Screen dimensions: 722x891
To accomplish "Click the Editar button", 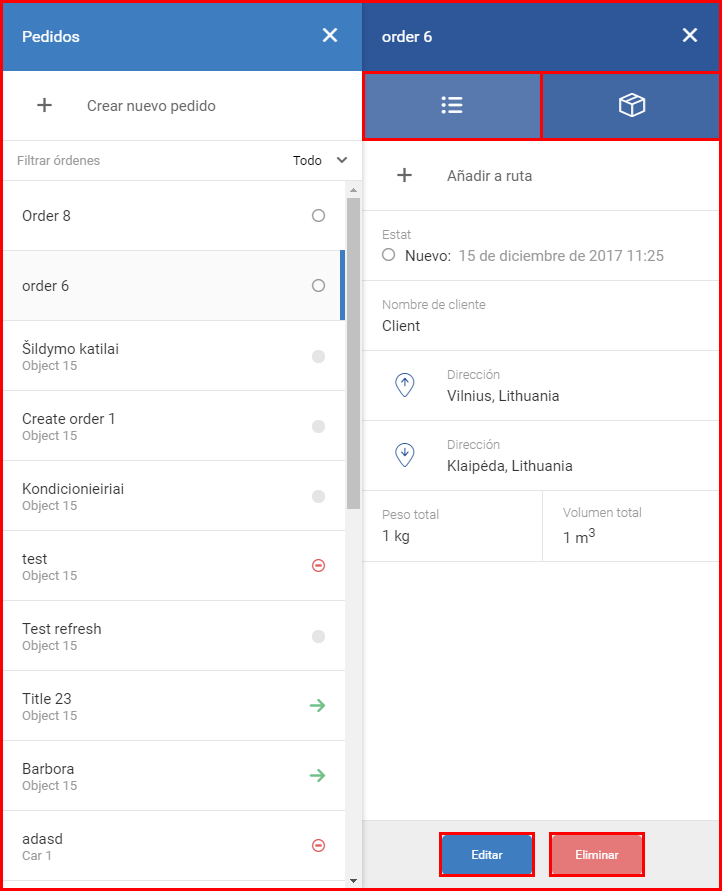I will point(487,855).
